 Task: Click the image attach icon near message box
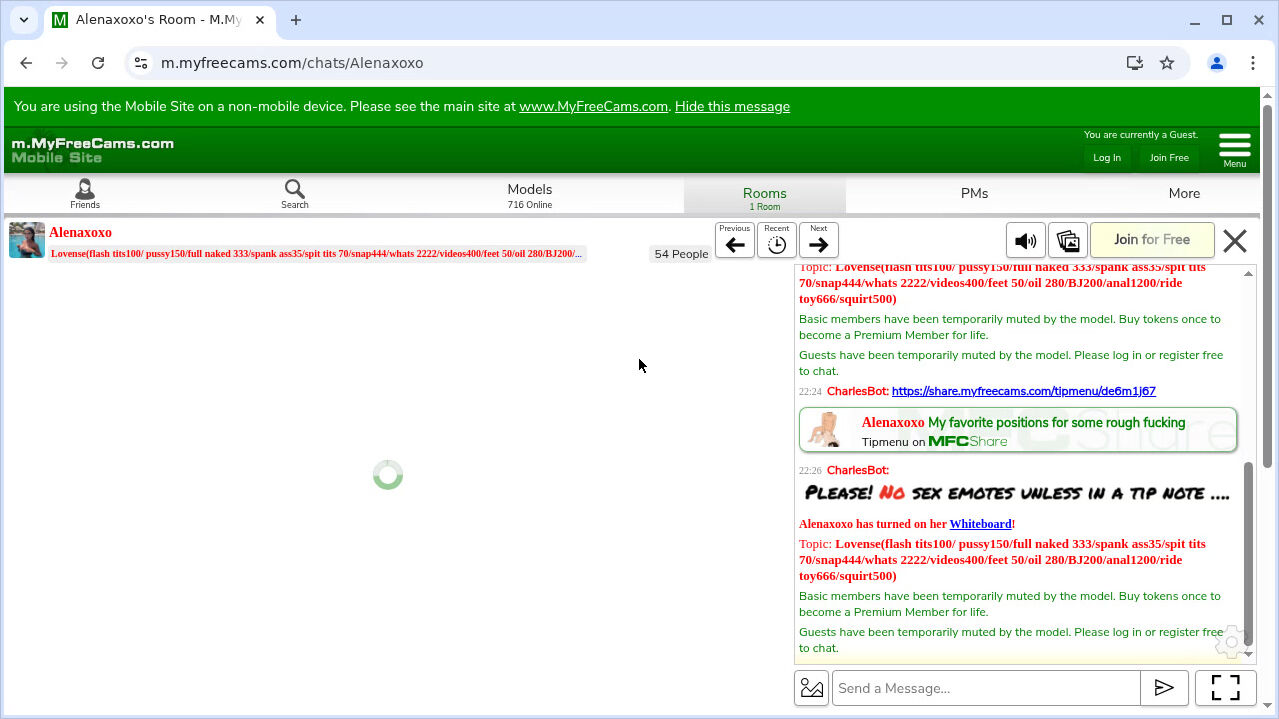point(812,688)
